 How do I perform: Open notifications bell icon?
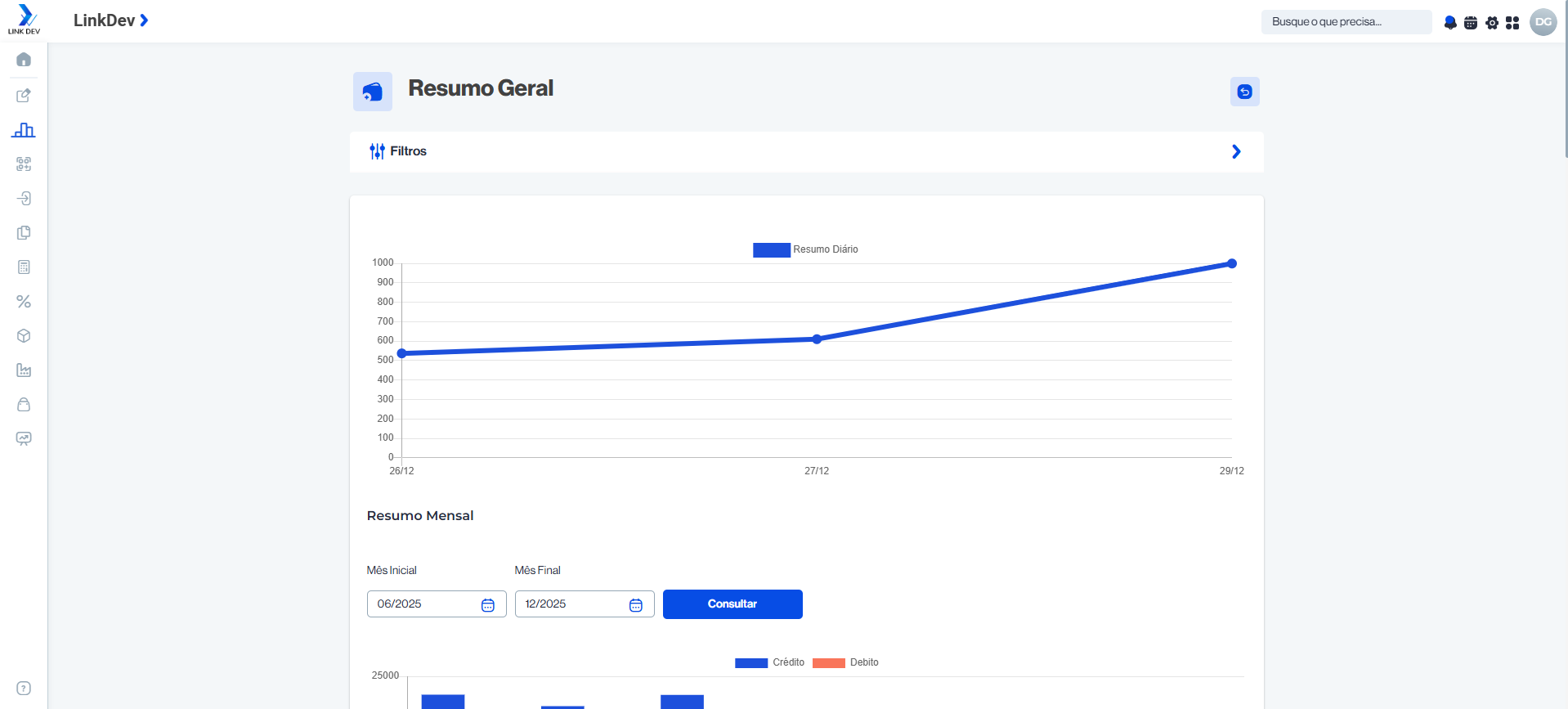coord(1450,22)
